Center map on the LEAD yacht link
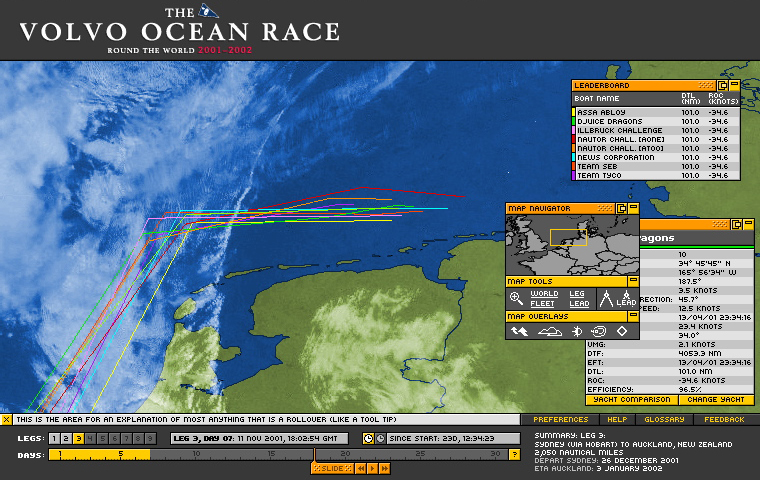Image resolution: width=760 pixels, height=480 pixels. point(579,304)
